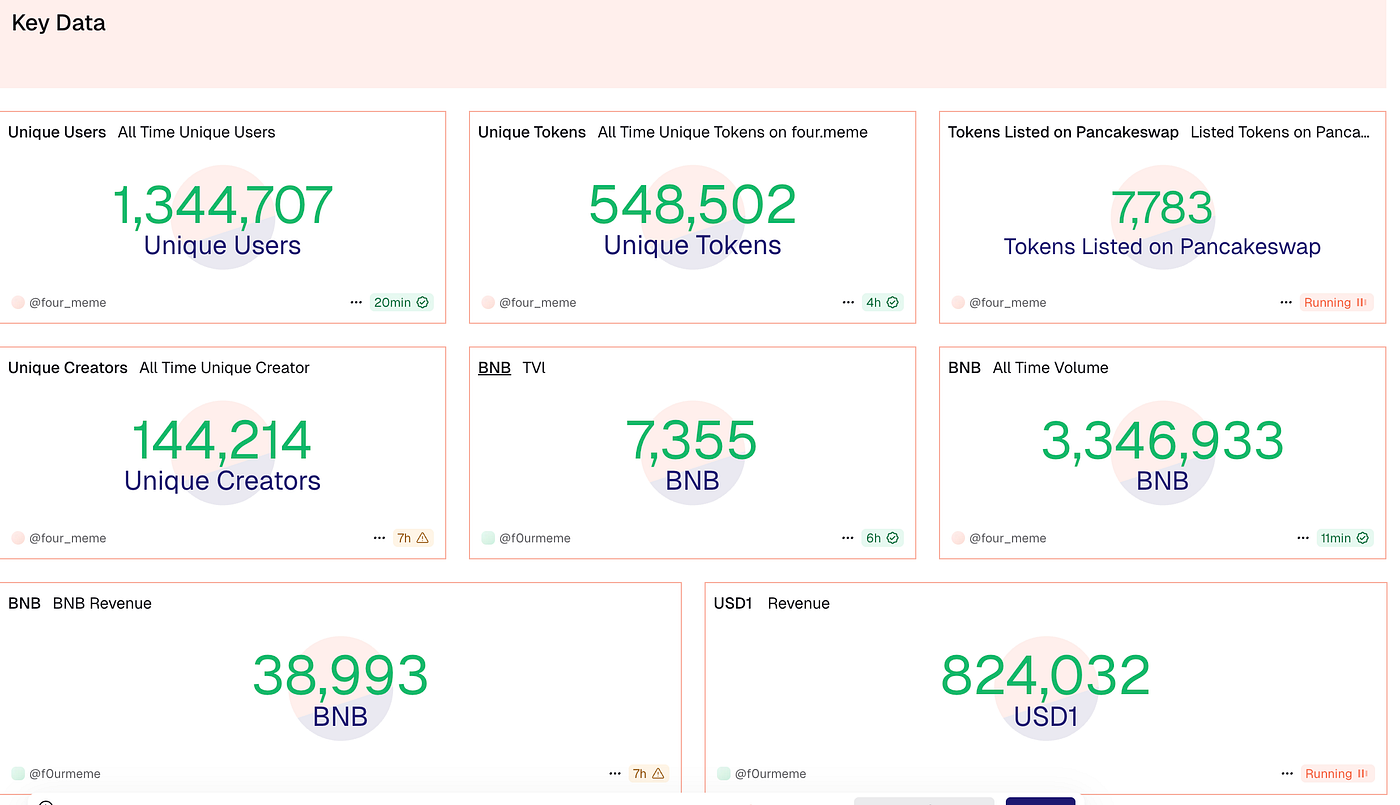1400x805 pixels.
Task: Click the All Time Unique Users subtitle
Action: [196, 132]
